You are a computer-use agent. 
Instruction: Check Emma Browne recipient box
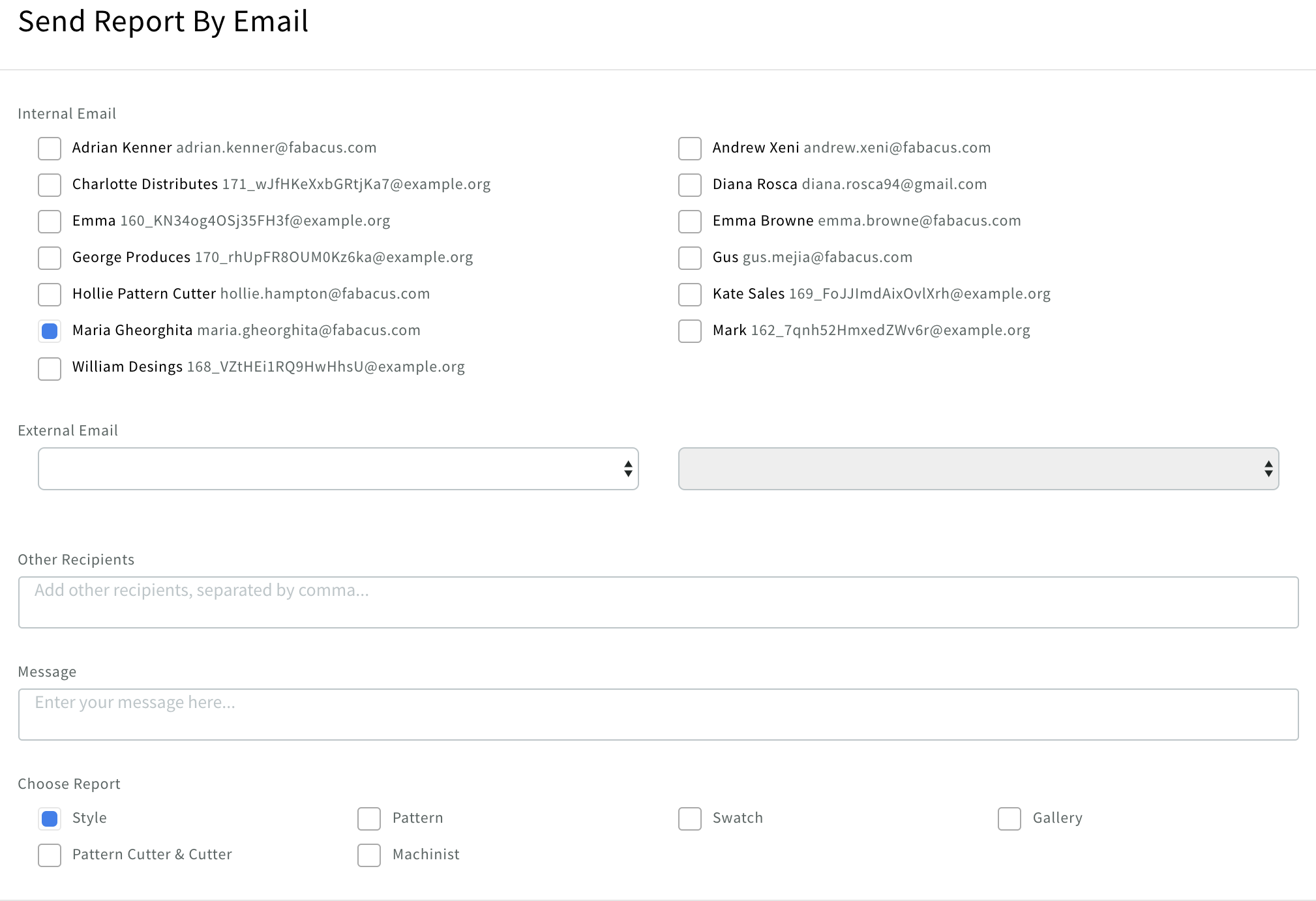(689, 222)
